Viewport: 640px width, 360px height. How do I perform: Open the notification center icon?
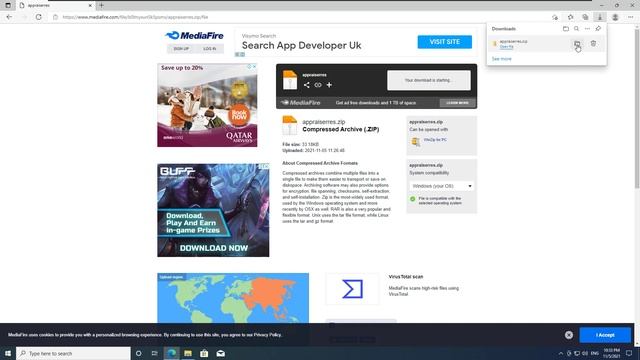[x=629, y=353]
